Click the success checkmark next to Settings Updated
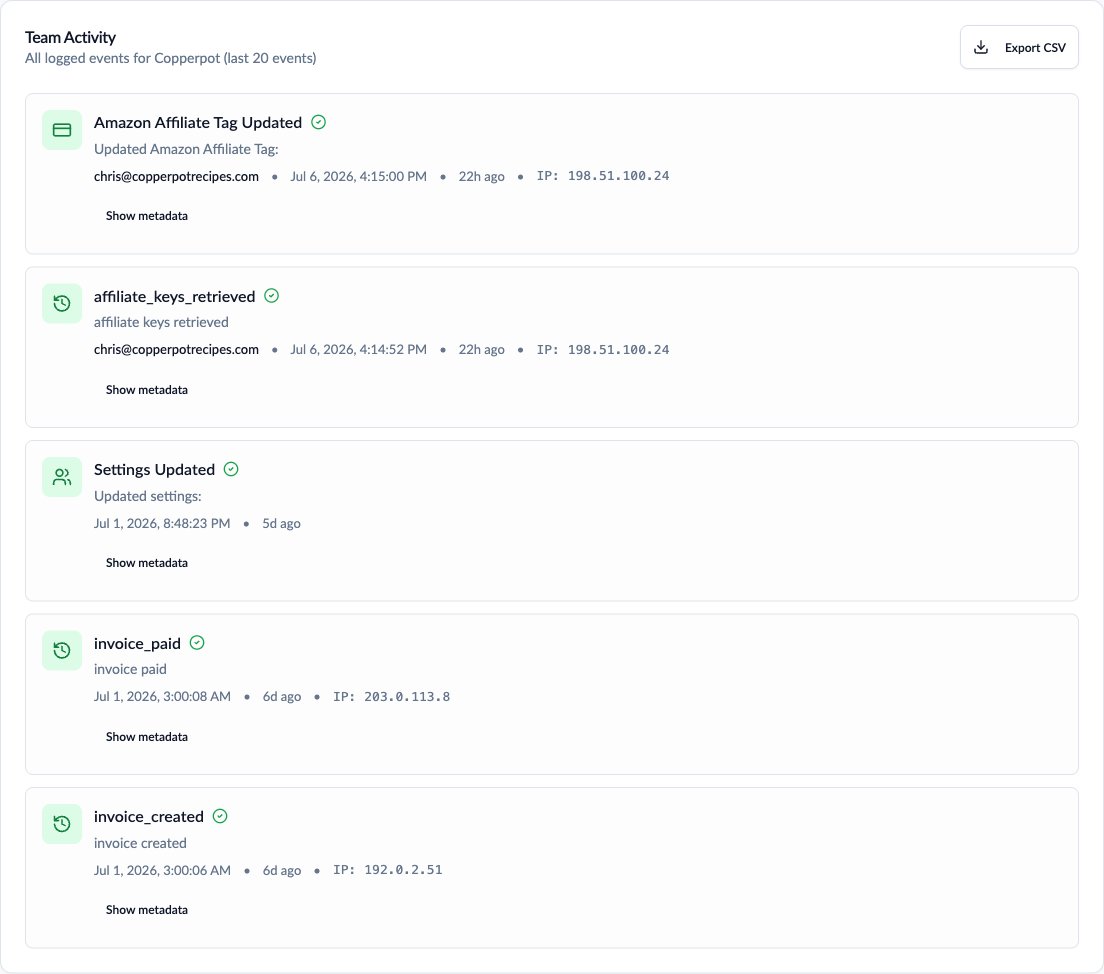This screenshot has height=974, width=1104. pyautogui.click(x=231, y=469)
